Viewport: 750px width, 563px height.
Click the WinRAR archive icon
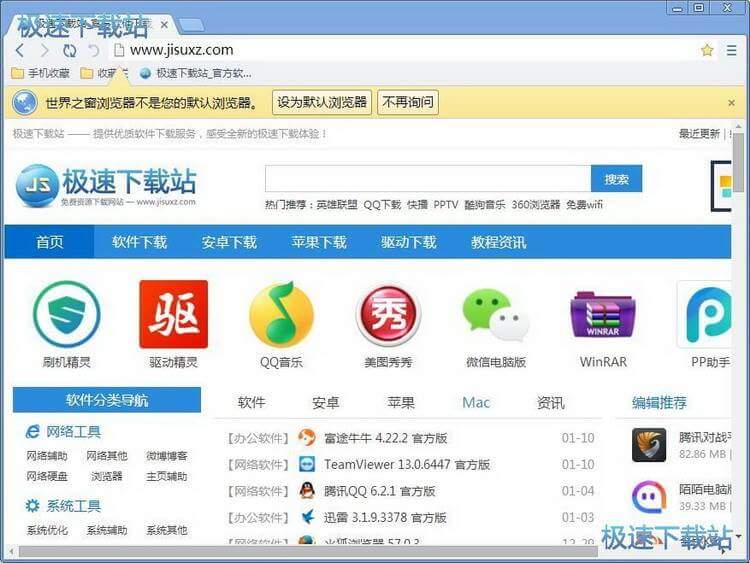pyautogui.click(x=603, y=314)
